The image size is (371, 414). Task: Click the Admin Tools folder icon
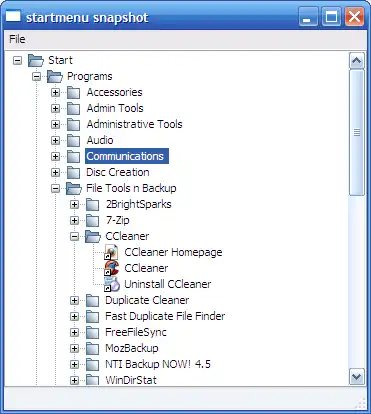tap(73, 108)
